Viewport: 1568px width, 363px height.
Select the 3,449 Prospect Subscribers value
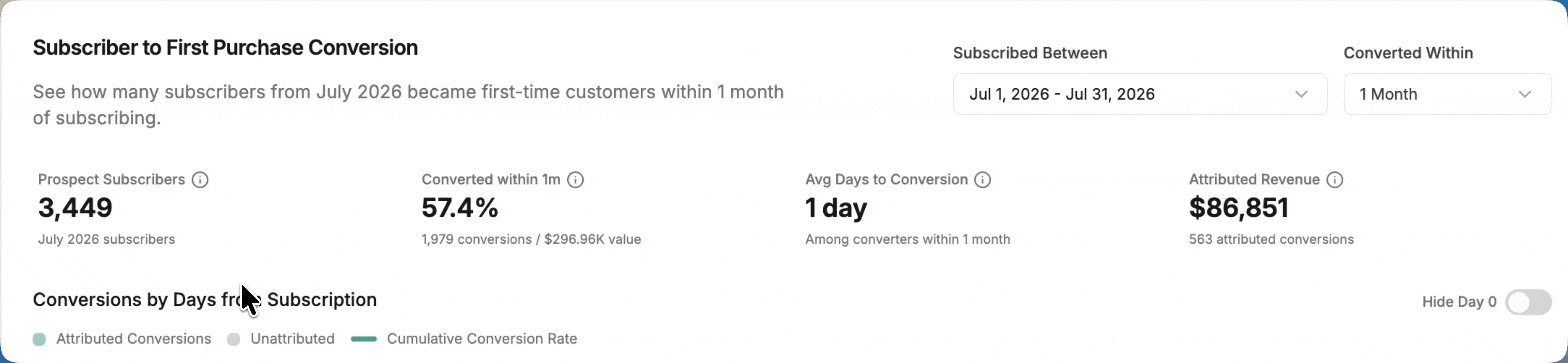tap(75, 208)
